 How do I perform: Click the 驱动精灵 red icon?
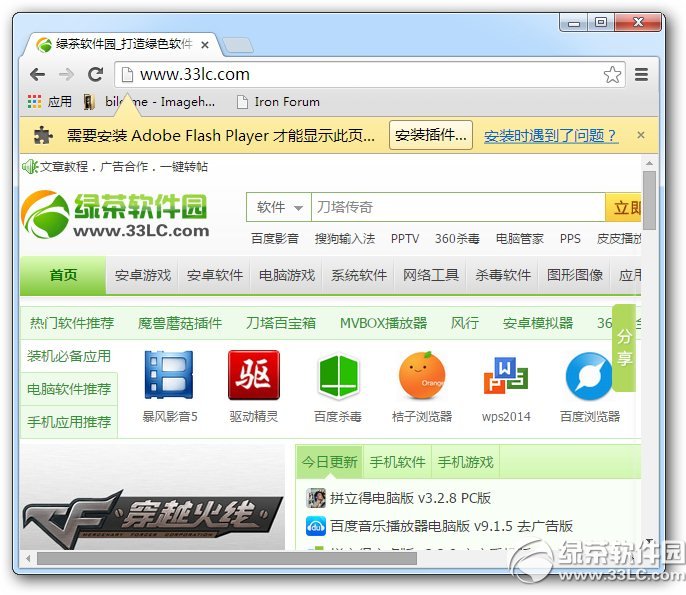tap(254, 374)
